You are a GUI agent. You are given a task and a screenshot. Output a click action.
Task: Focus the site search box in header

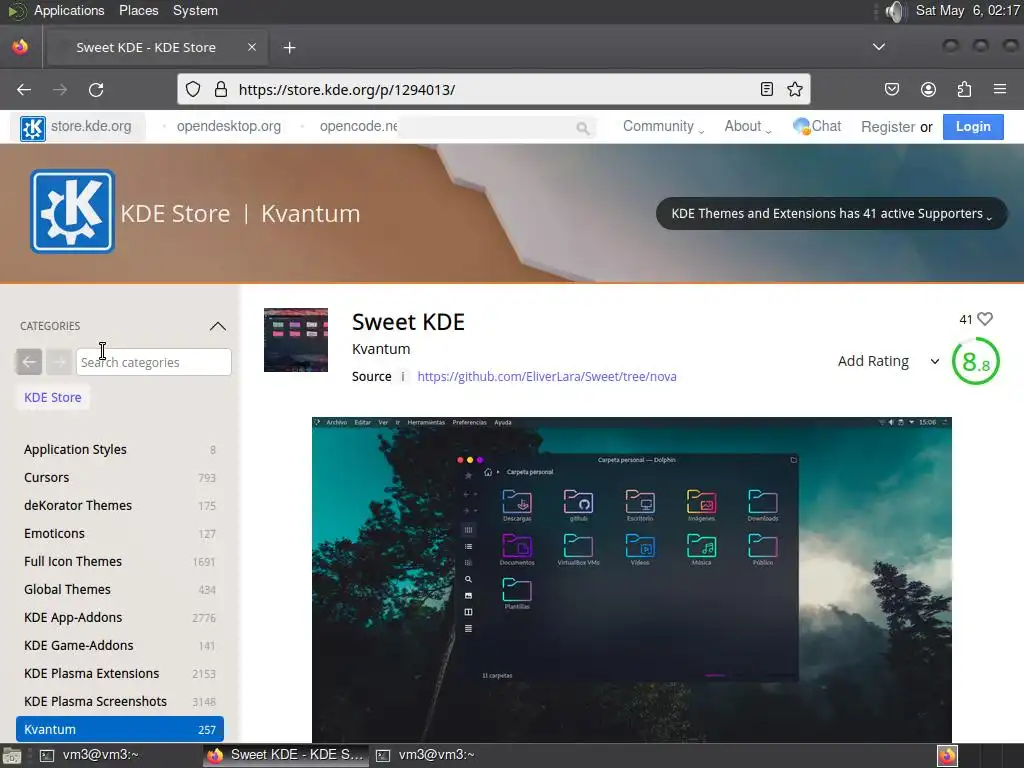point(496,128)
